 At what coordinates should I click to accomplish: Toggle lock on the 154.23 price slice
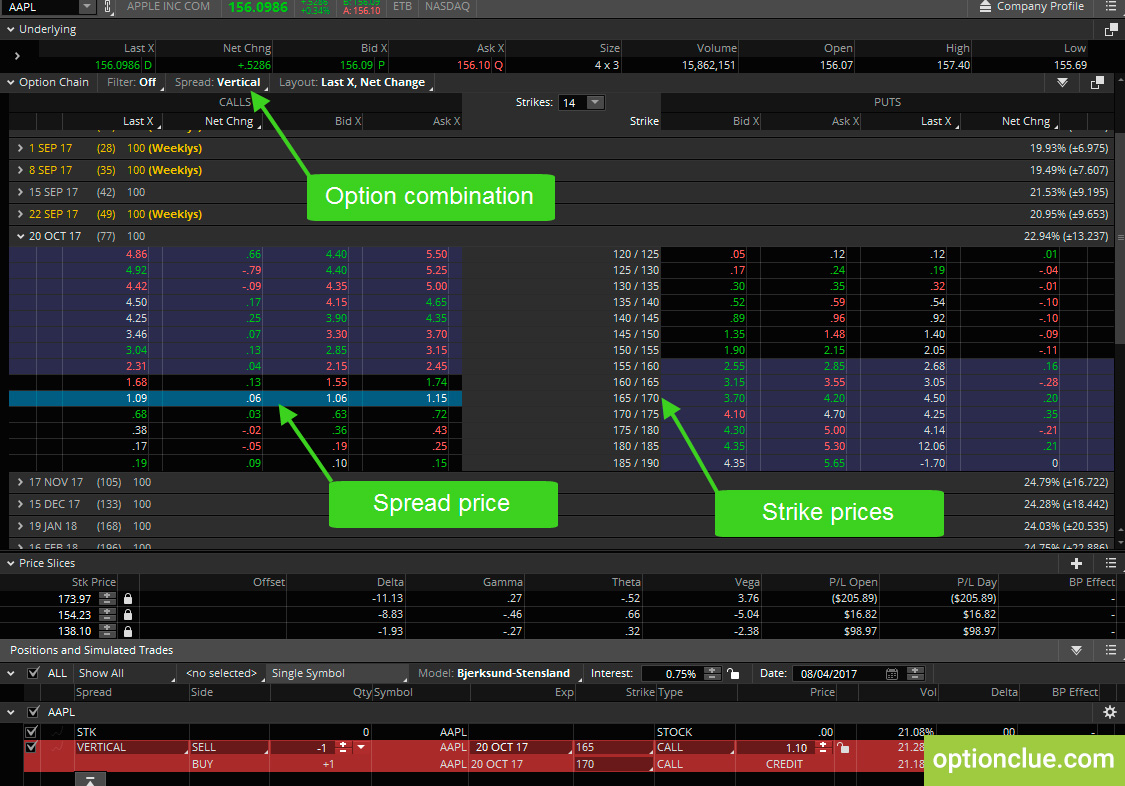click(128, 615)
